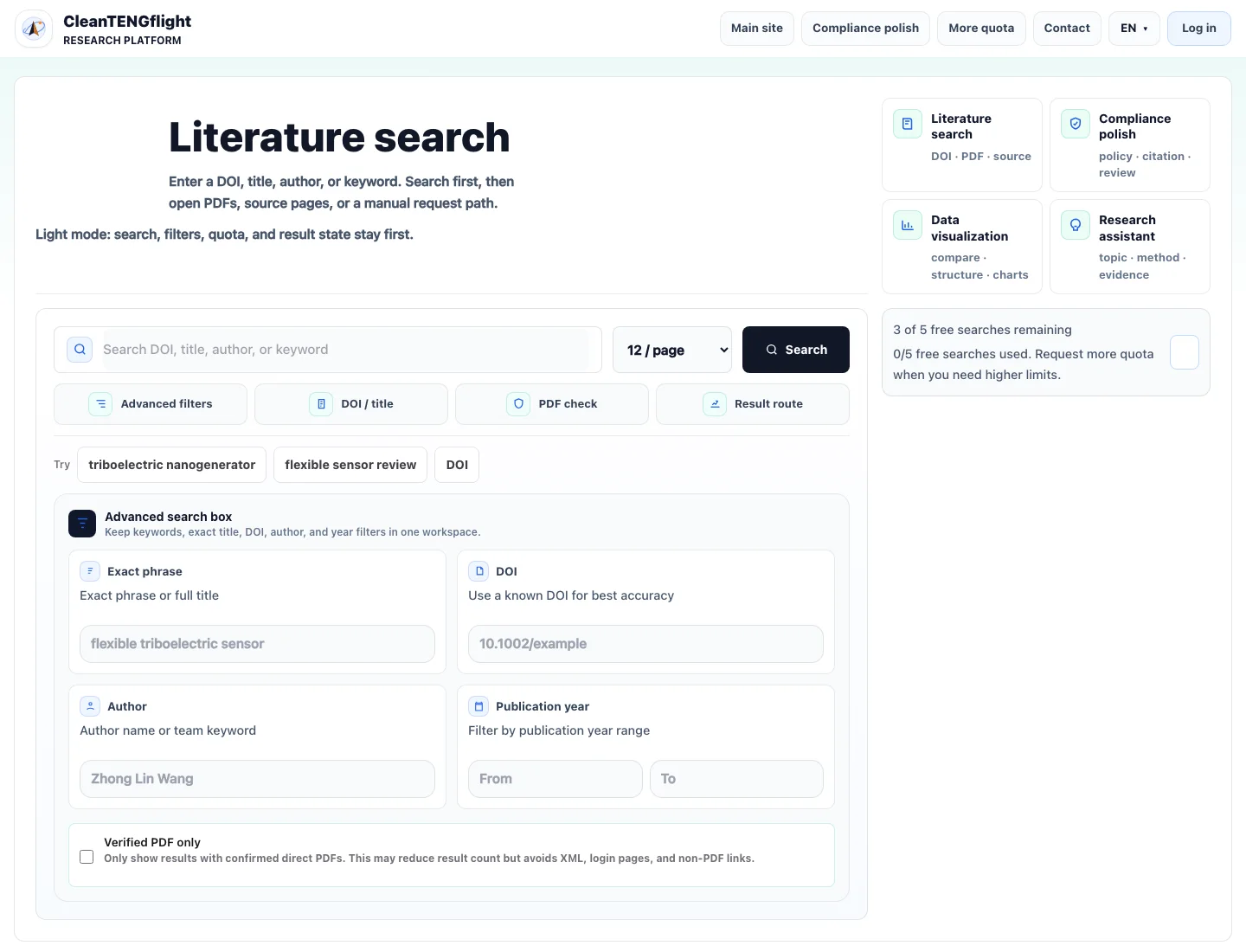Focus the Author name input
This screenshot has width=1246, height=952.
[x=257, y=779]
